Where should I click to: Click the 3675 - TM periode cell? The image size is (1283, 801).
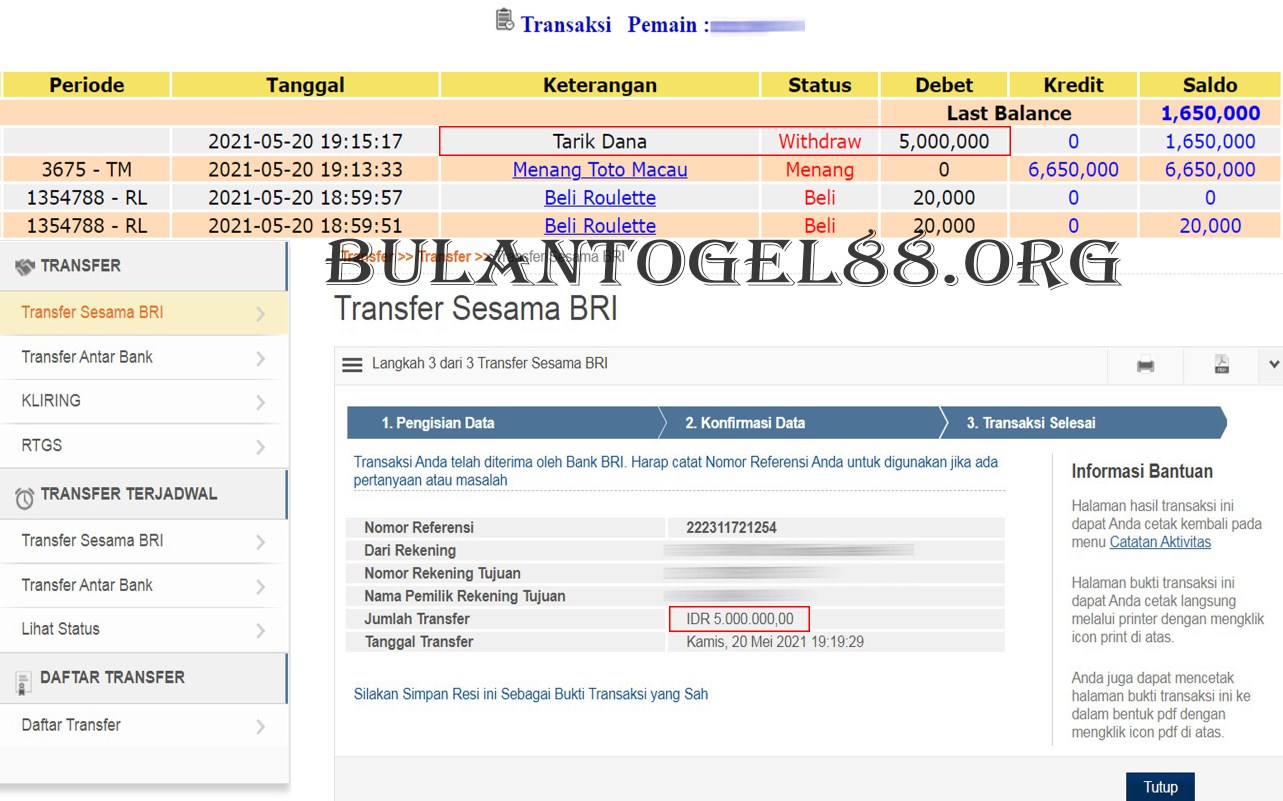tap(87, 170)
